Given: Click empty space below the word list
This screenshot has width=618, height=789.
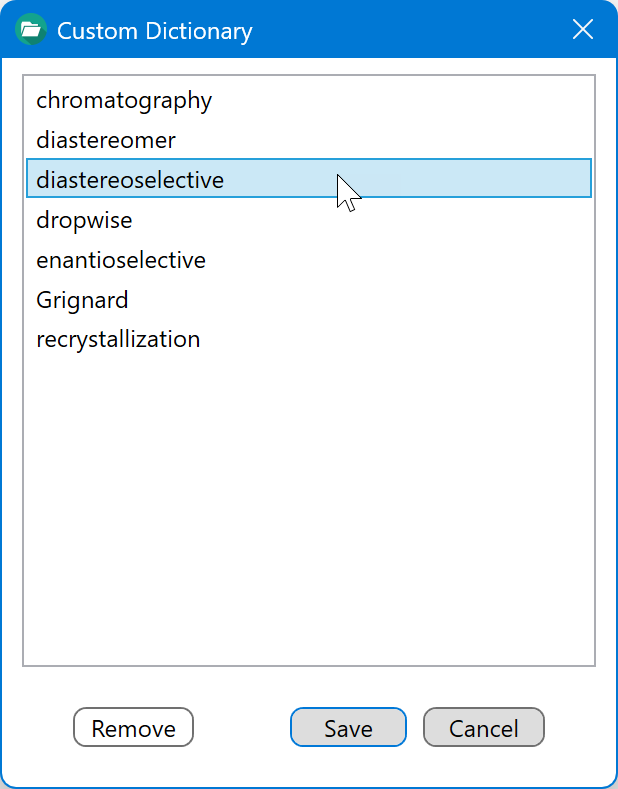Looking at the screenshot, I should click(x=309, y=511).
